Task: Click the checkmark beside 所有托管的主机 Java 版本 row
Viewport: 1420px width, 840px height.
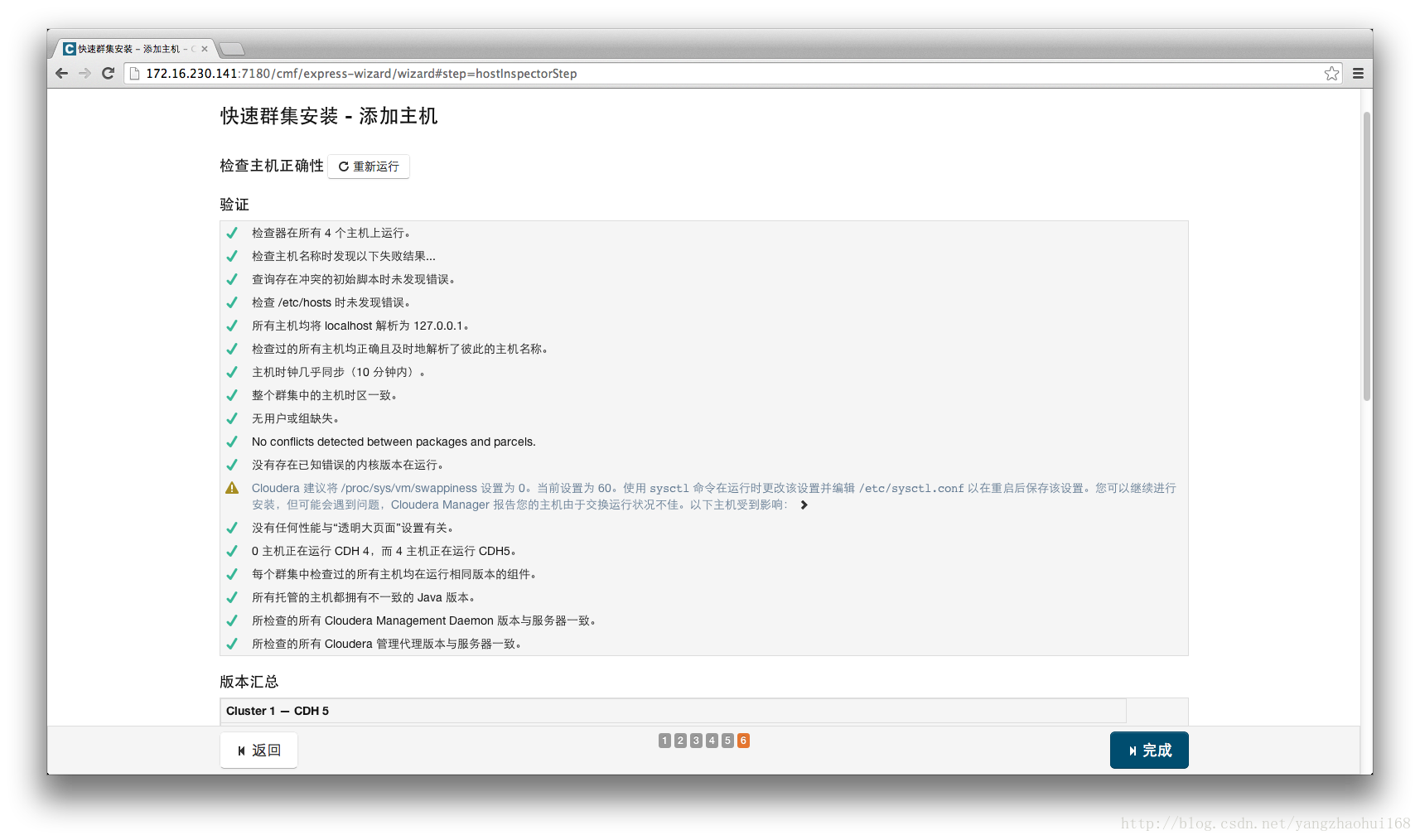Action: tap(232, 597)
